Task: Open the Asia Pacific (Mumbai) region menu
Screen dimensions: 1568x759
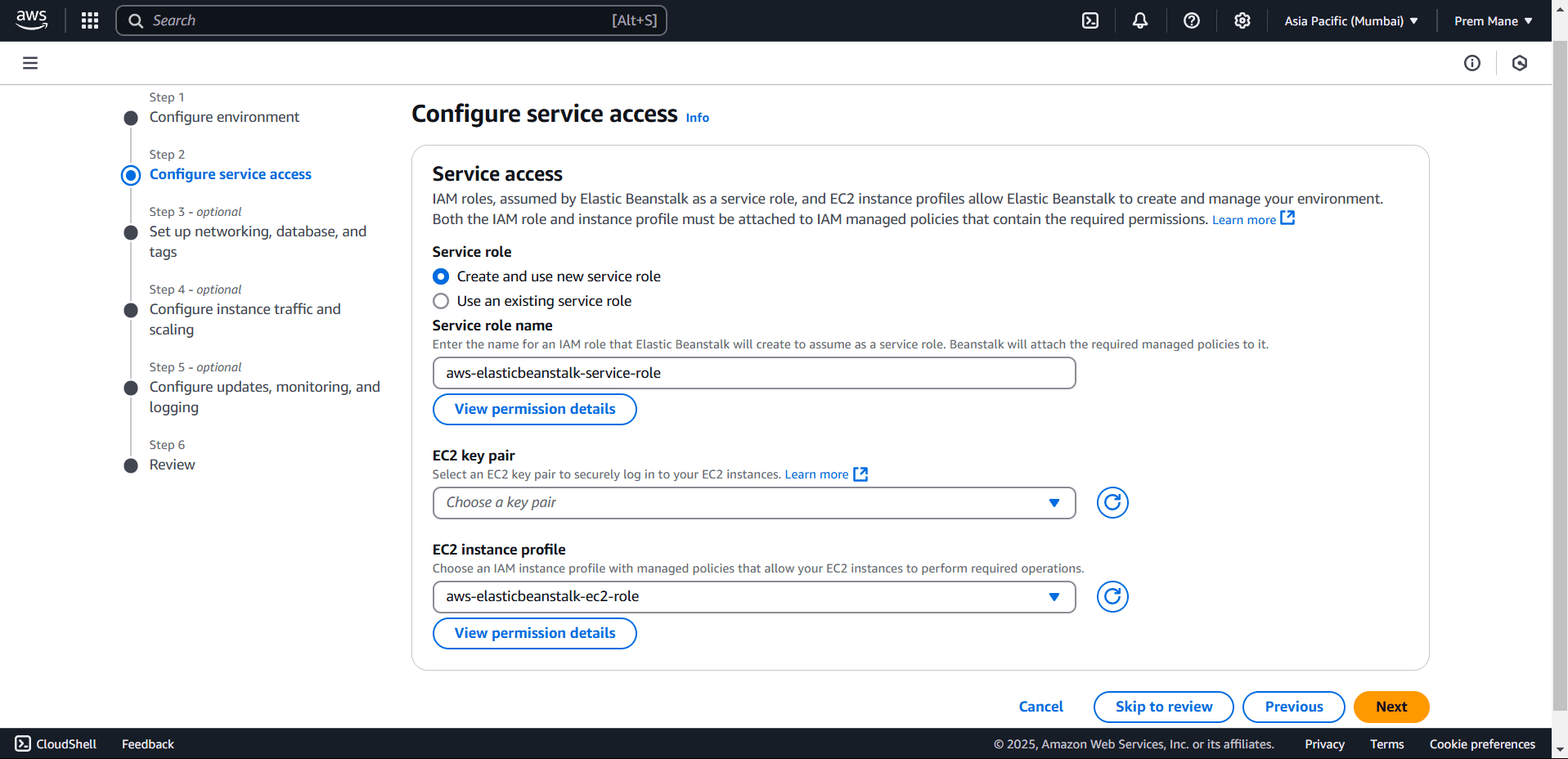Action: coord(1351,20)
